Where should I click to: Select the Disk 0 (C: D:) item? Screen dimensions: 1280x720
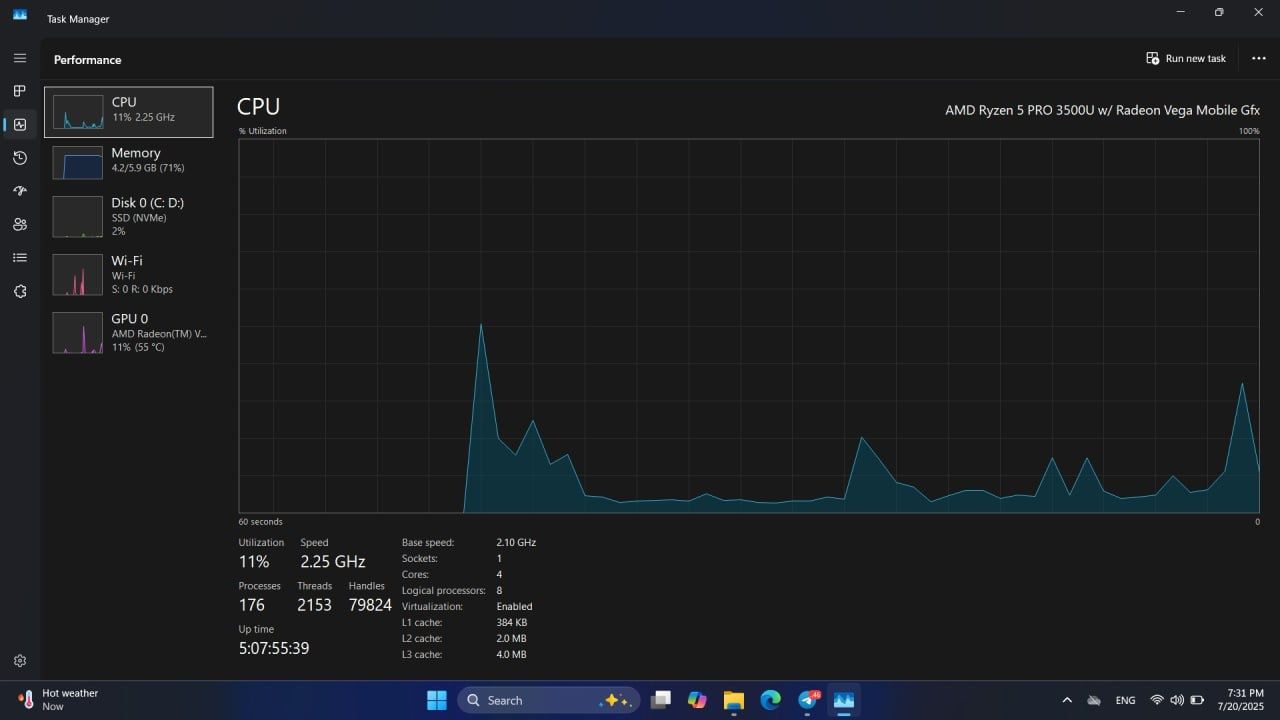point(128,216)
